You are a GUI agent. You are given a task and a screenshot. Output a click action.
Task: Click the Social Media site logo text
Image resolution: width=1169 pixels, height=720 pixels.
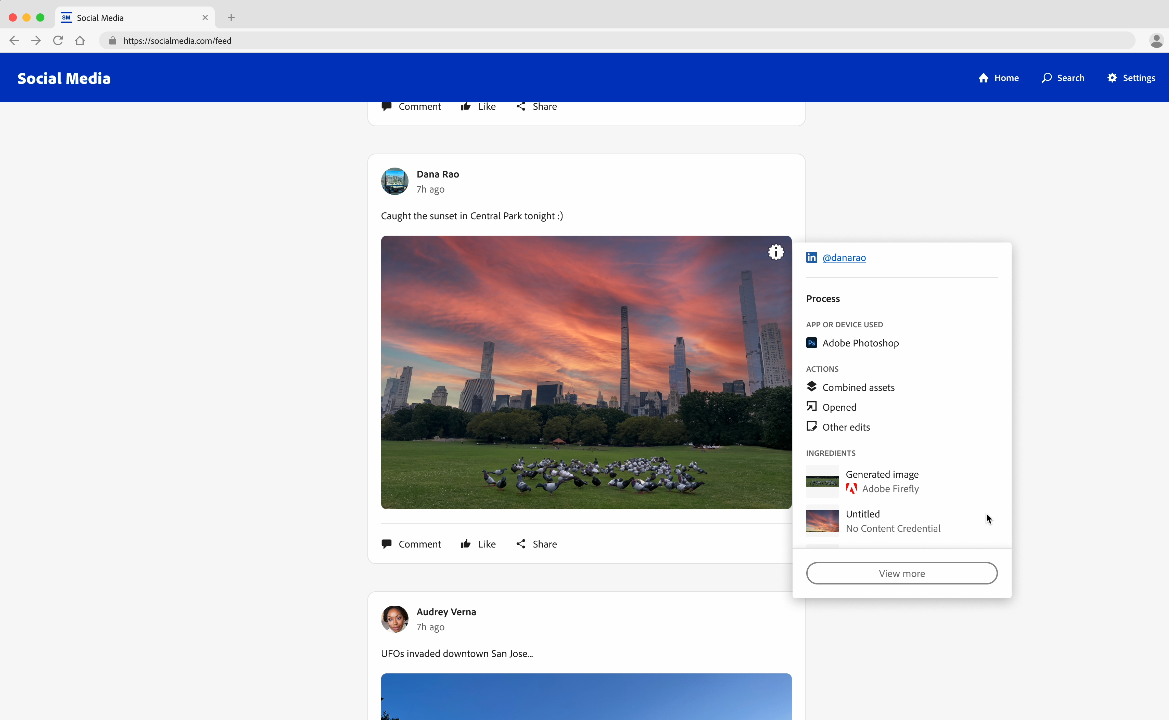[64, 78]
